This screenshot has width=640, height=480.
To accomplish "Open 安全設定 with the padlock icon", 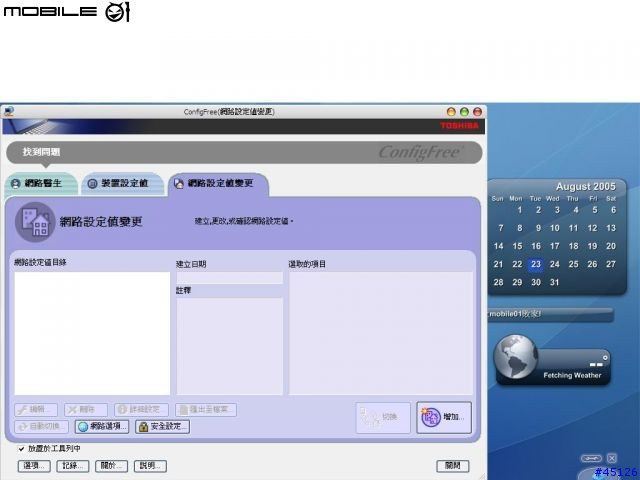I will [x=162, y=427].
